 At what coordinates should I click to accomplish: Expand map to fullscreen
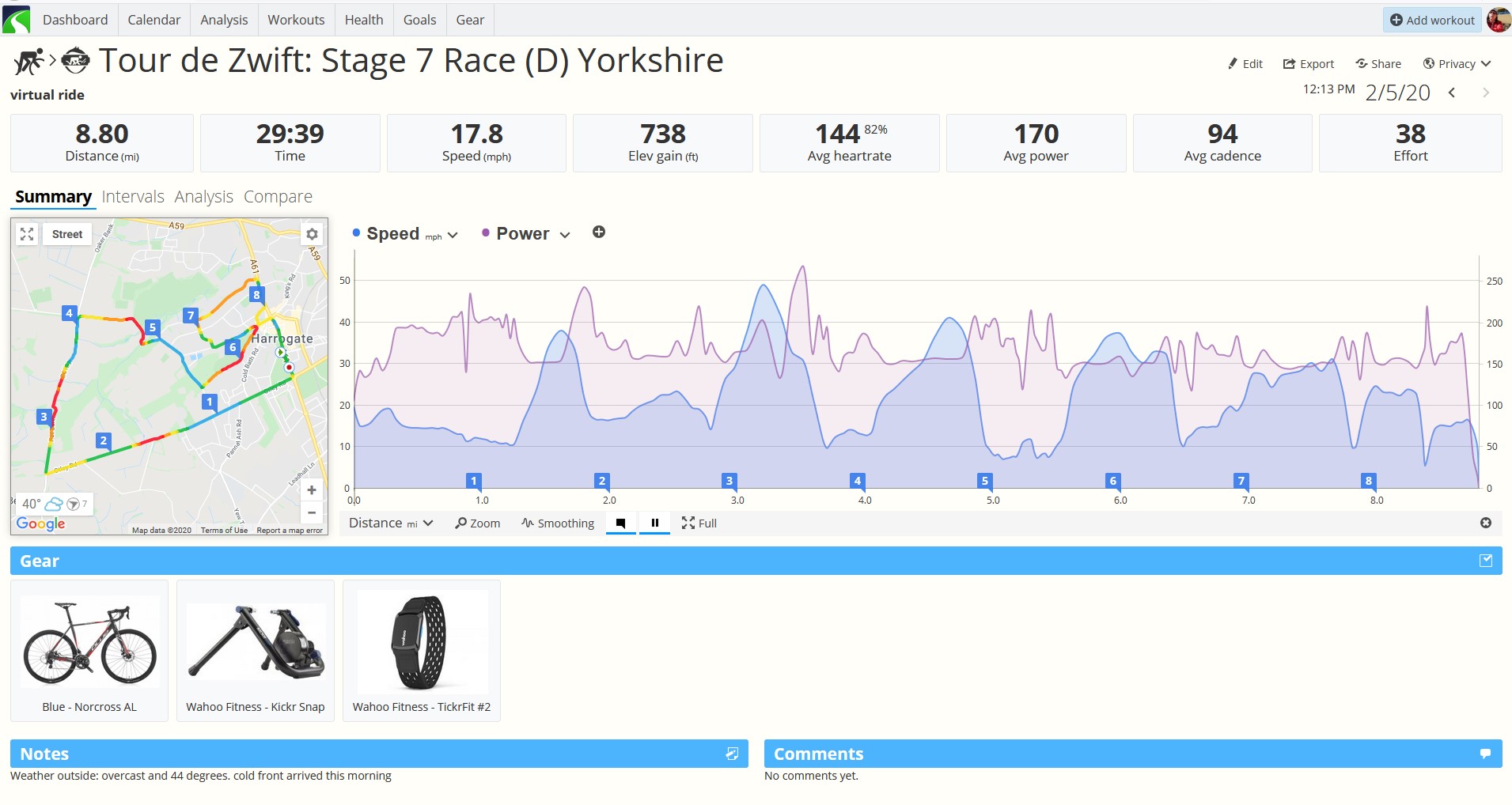27,234
